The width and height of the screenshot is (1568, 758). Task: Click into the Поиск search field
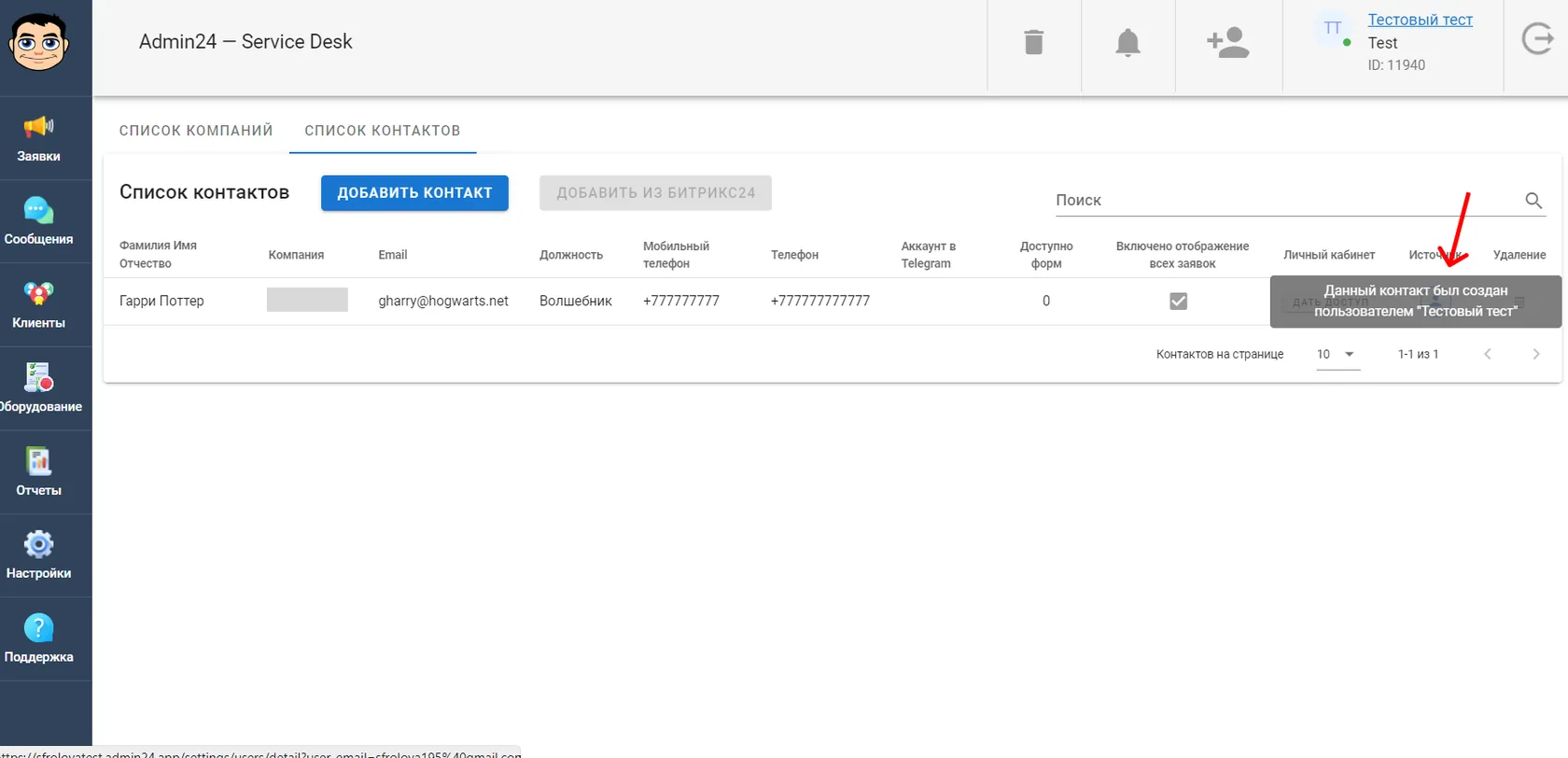(x=1286, y=200)
